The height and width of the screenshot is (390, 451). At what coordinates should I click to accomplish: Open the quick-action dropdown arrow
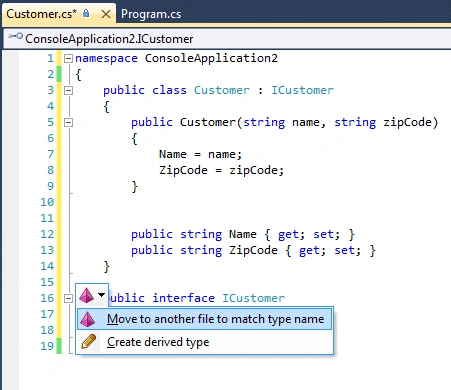point(102,295)
